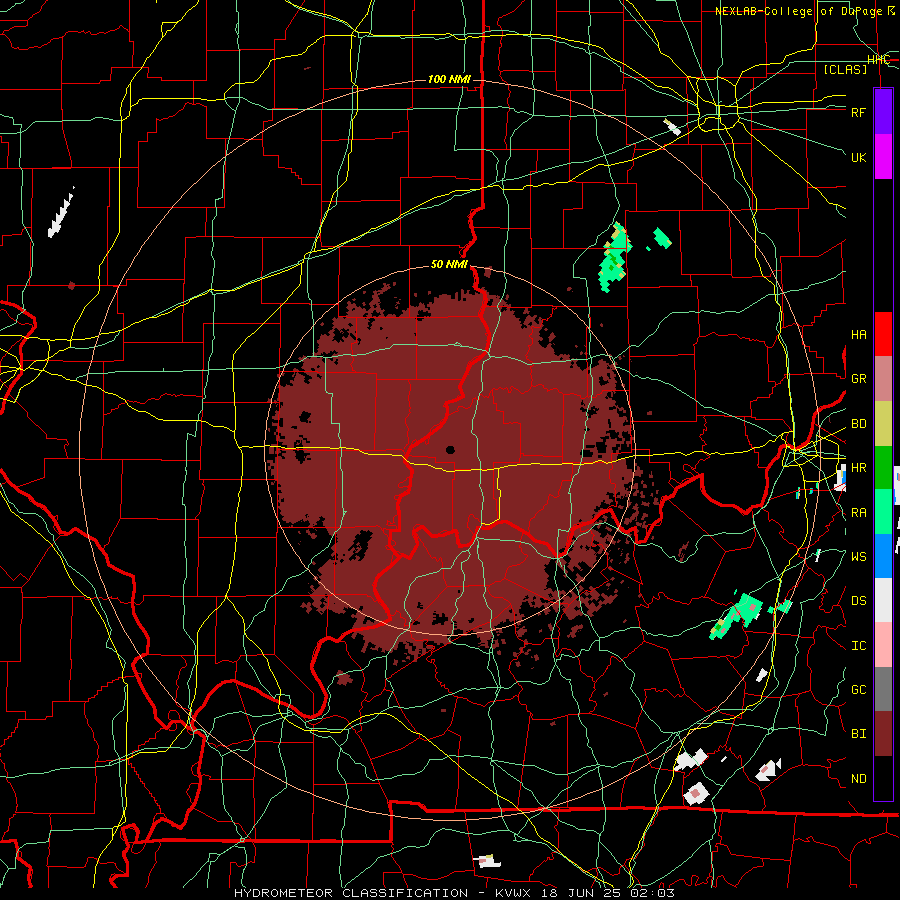Click the 'BI' legend label
The image size is (900, 900).
tap(859, 734)
